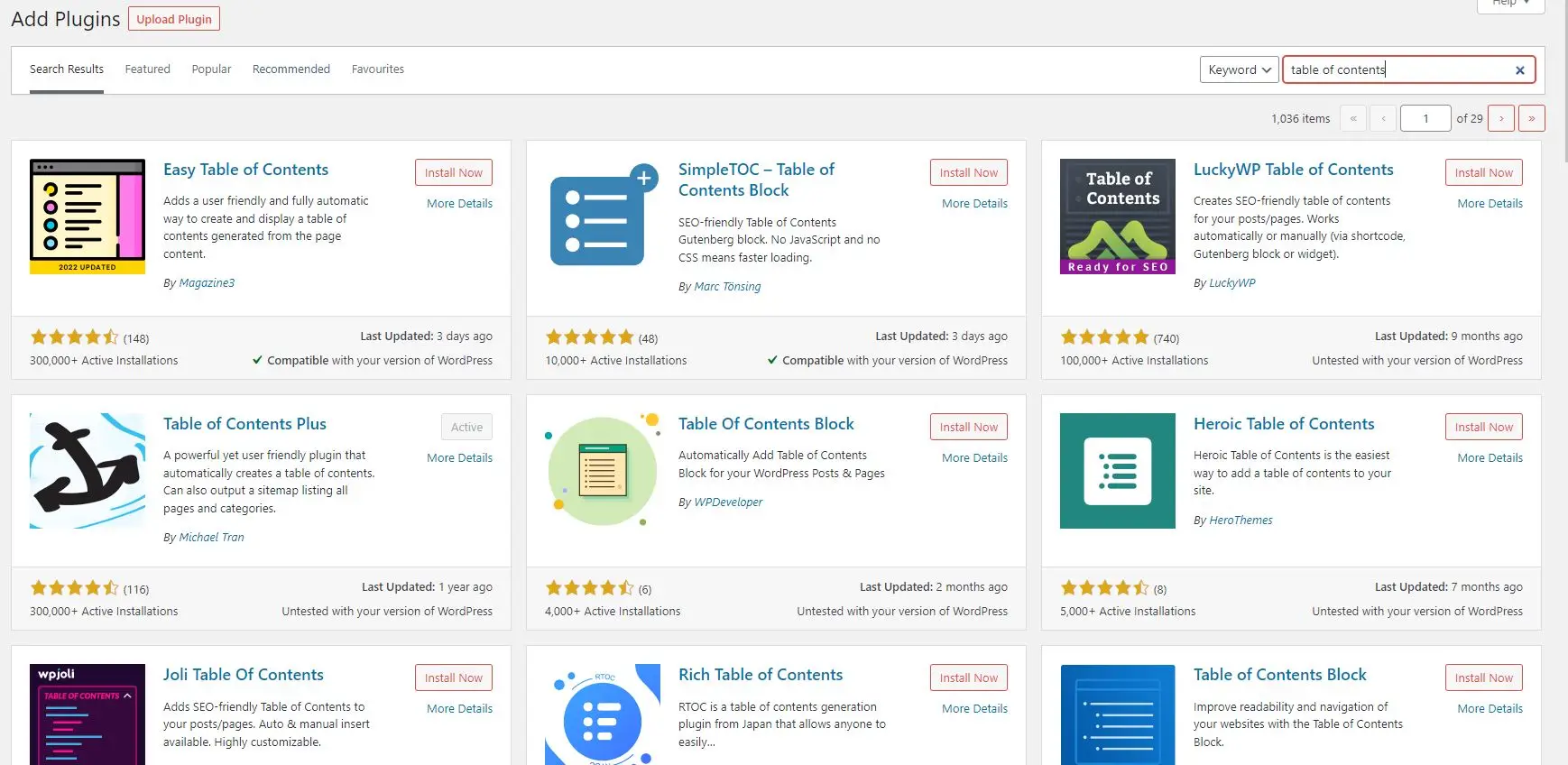Click the Upload Plugin button

coord(174,19)
